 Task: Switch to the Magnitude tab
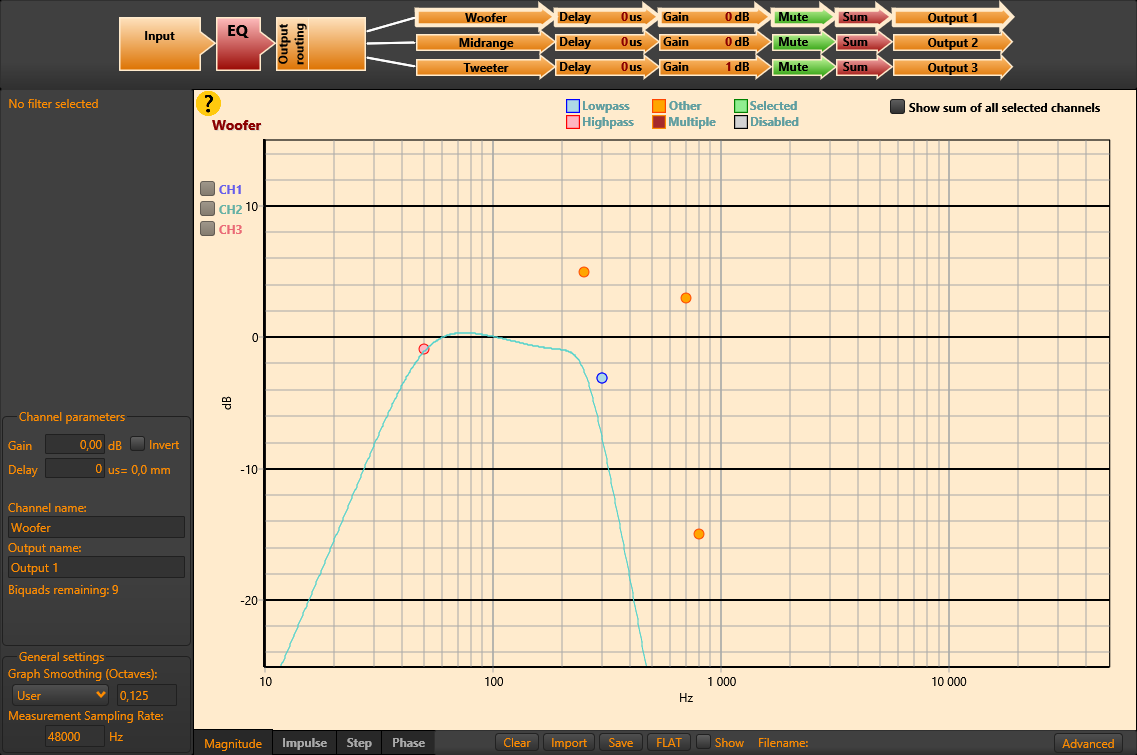coord(233,743)
